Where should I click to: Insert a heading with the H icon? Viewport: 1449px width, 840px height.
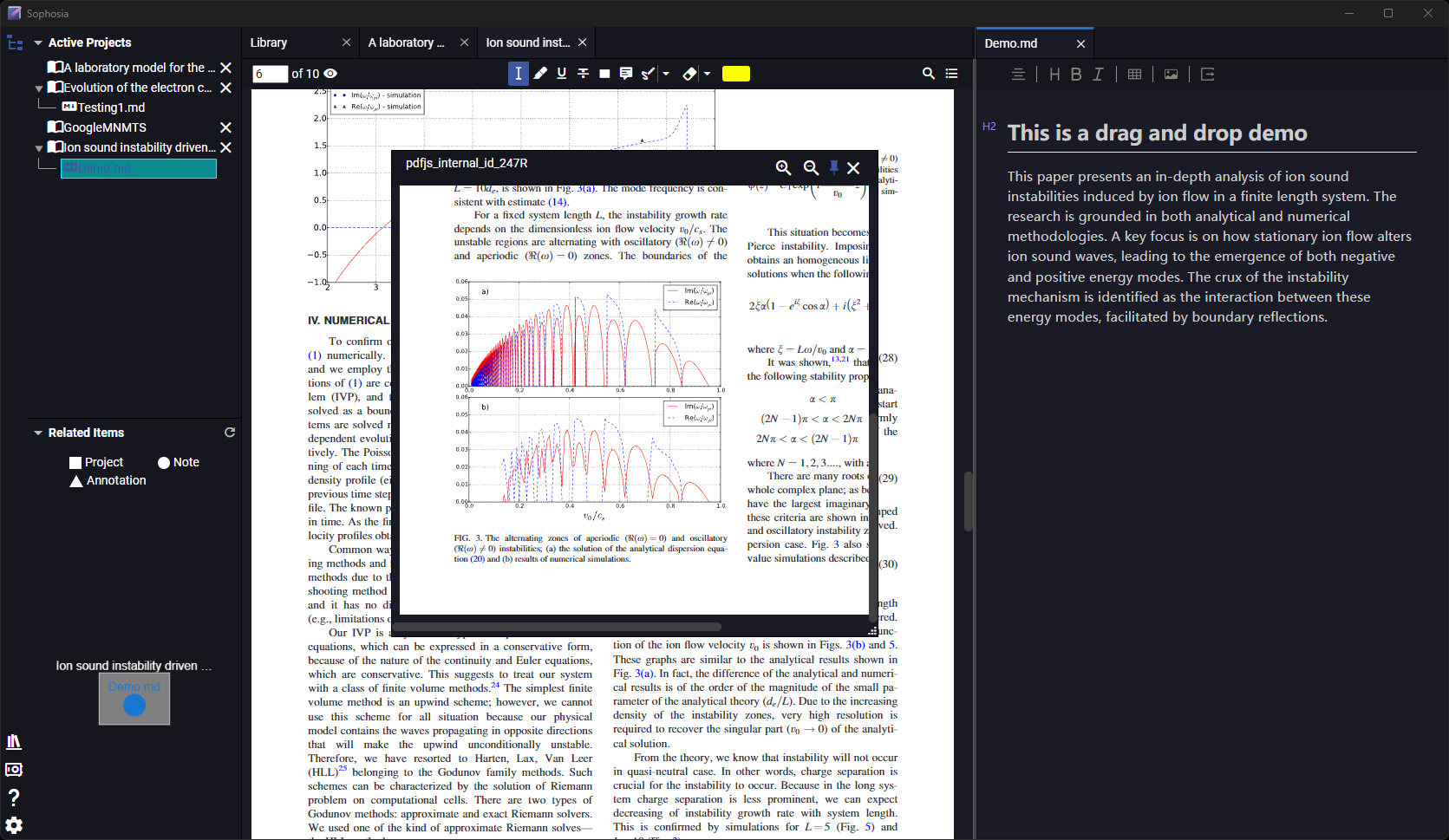[x=1054, y=75]
